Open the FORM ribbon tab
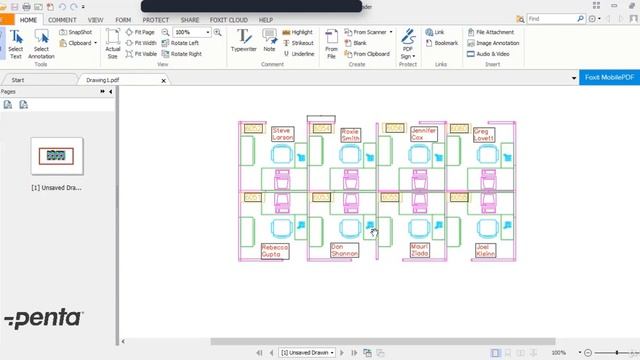 (123, 20)
